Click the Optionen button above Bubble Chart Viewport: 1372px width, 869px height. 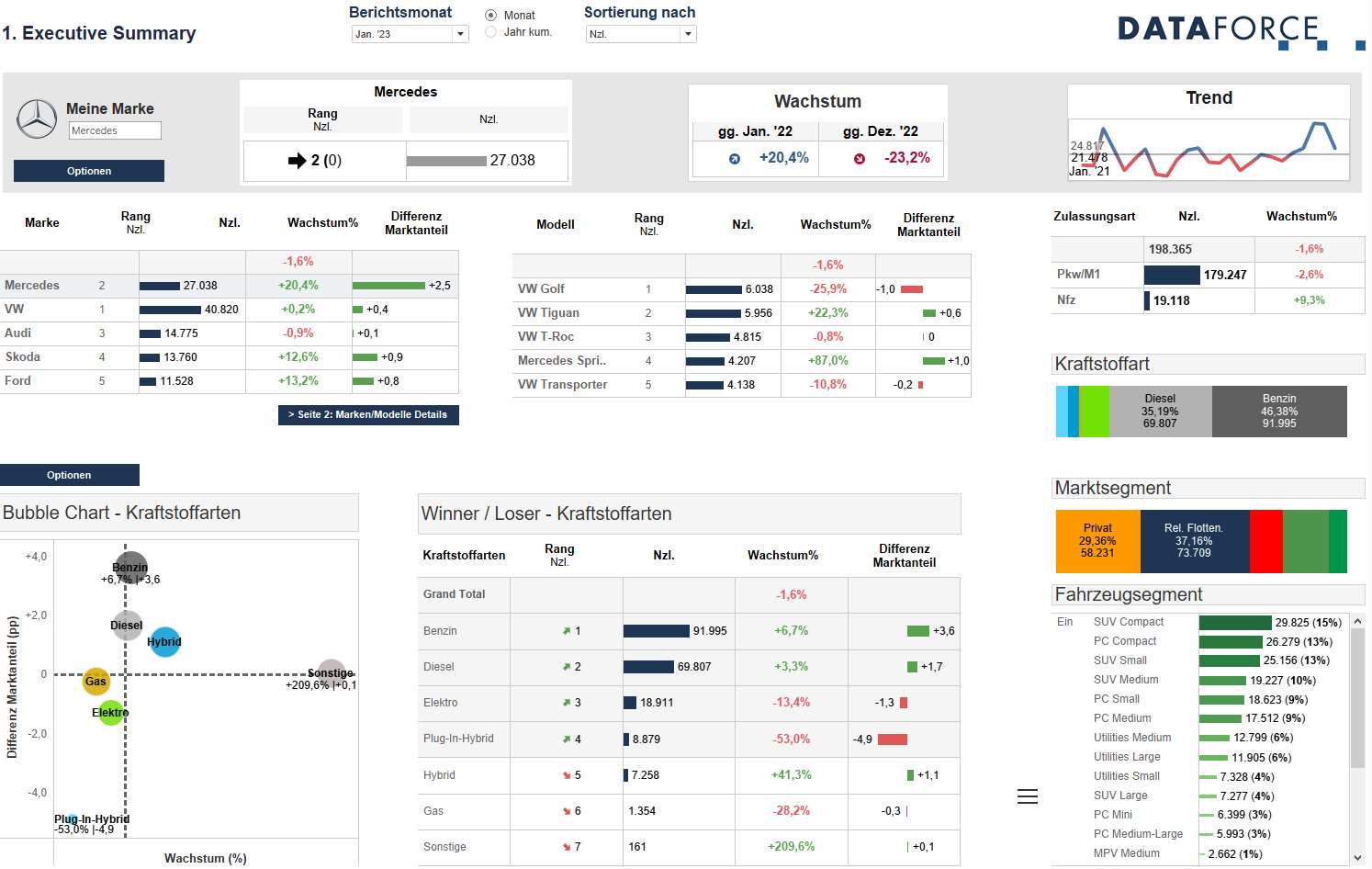point(70,475)
